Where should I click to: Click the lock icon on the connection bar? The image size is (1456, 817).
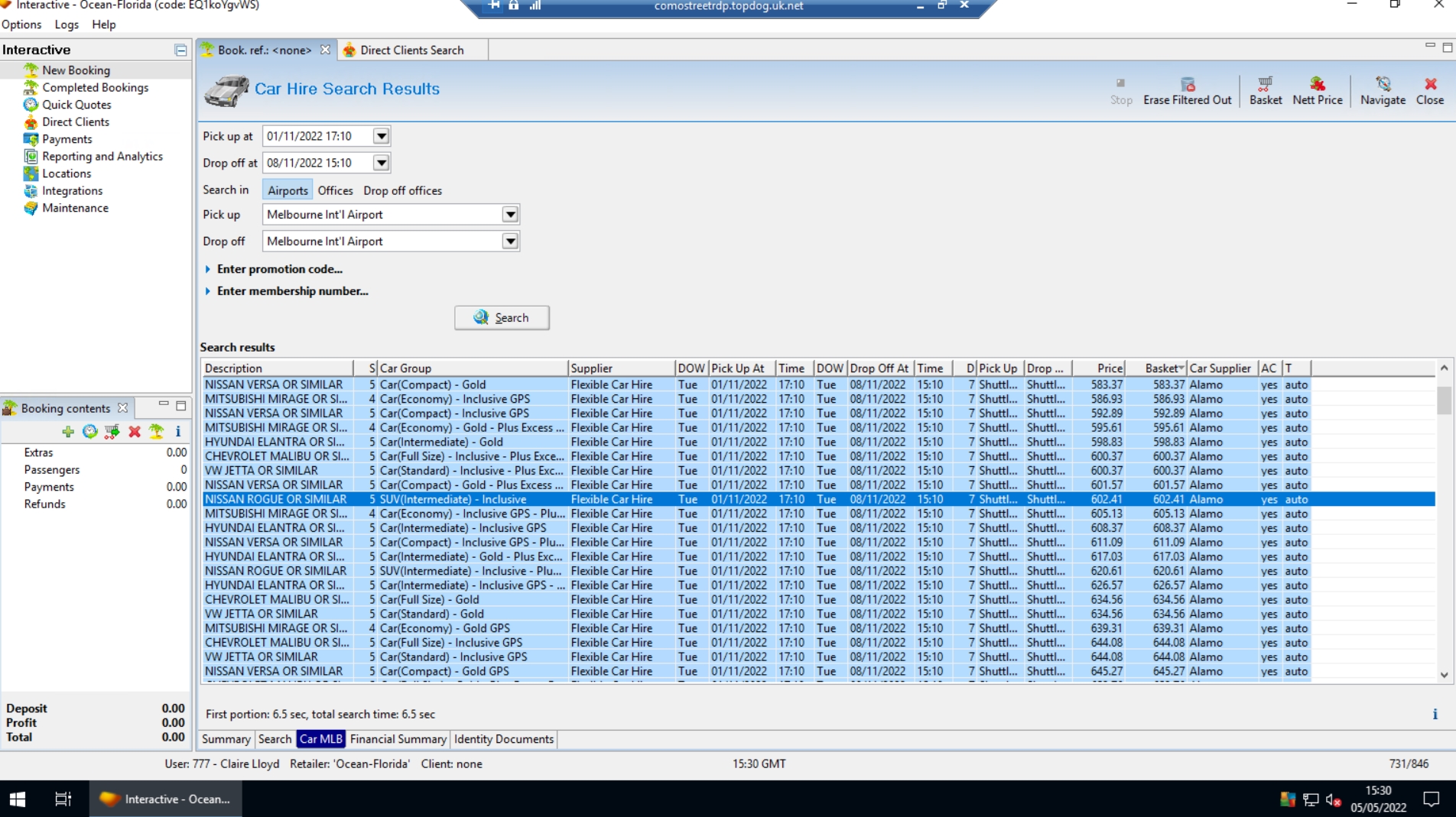514,5
